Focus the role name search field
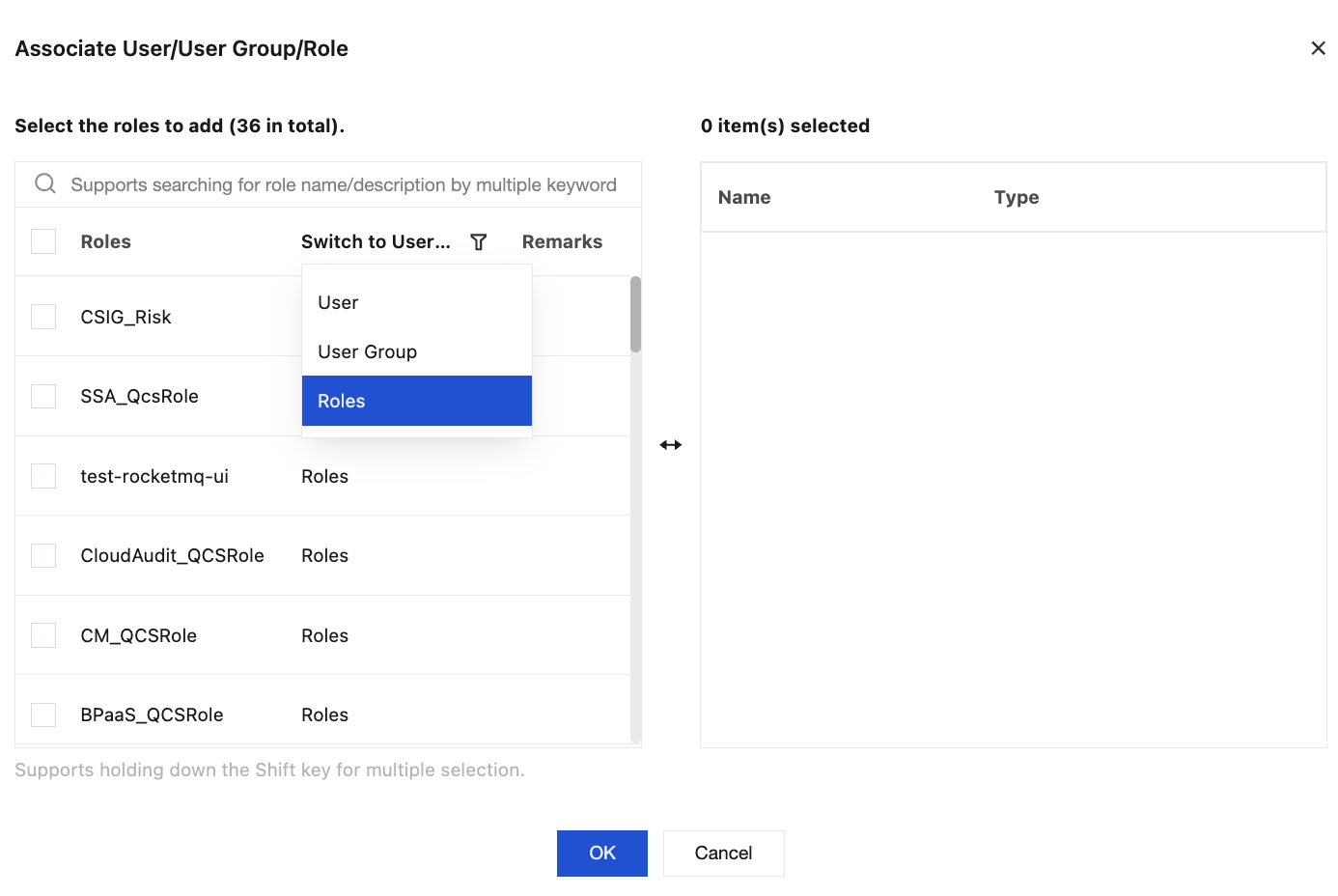This screenshot has width=1338, height=896. 344,184
